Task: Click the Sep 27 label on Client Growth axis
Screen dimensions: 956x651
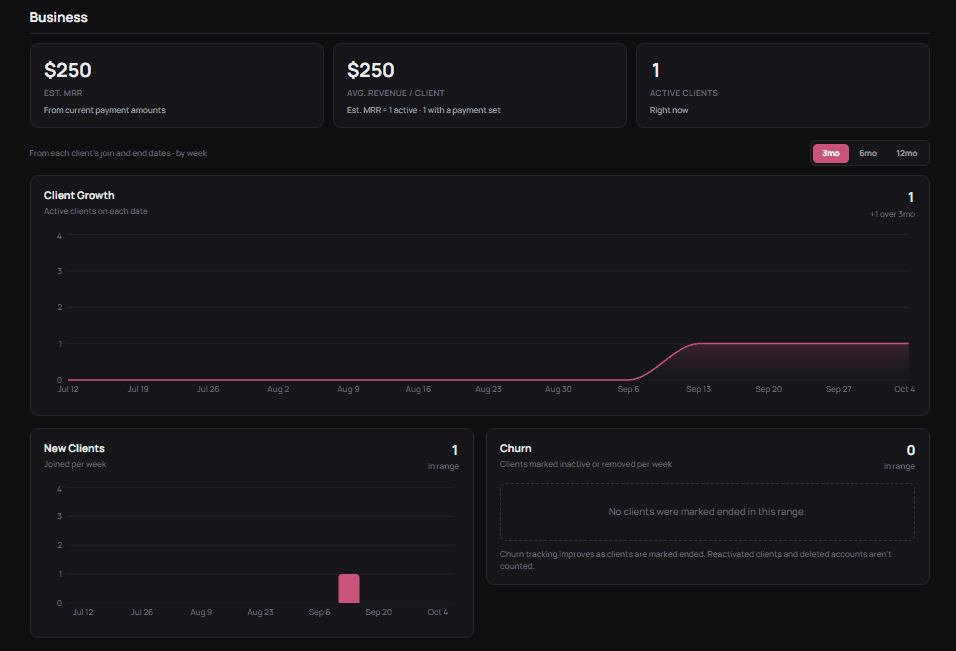Action: click(x=838, y=389)
